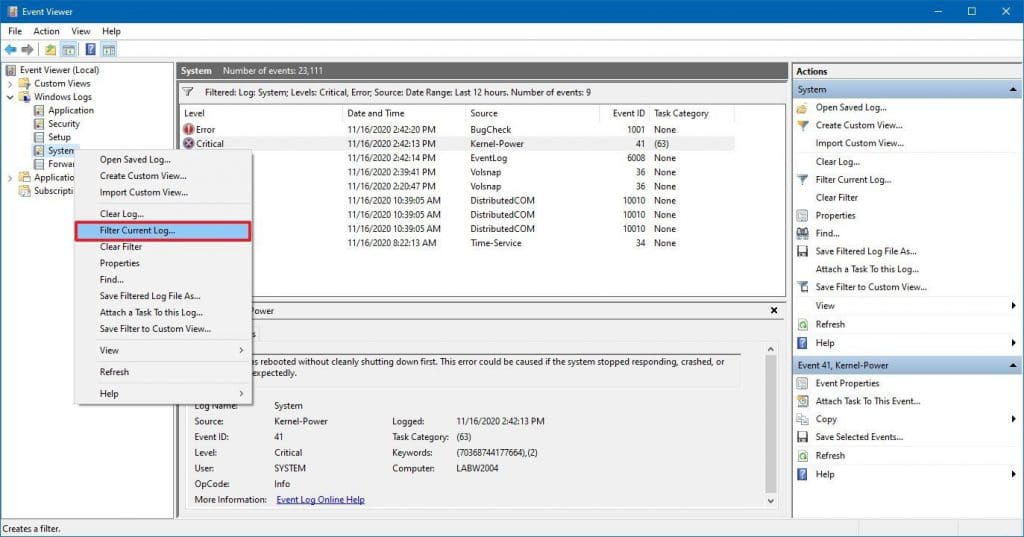Select the Security log in the tree

pyautogui.click(x=63, y=124)
